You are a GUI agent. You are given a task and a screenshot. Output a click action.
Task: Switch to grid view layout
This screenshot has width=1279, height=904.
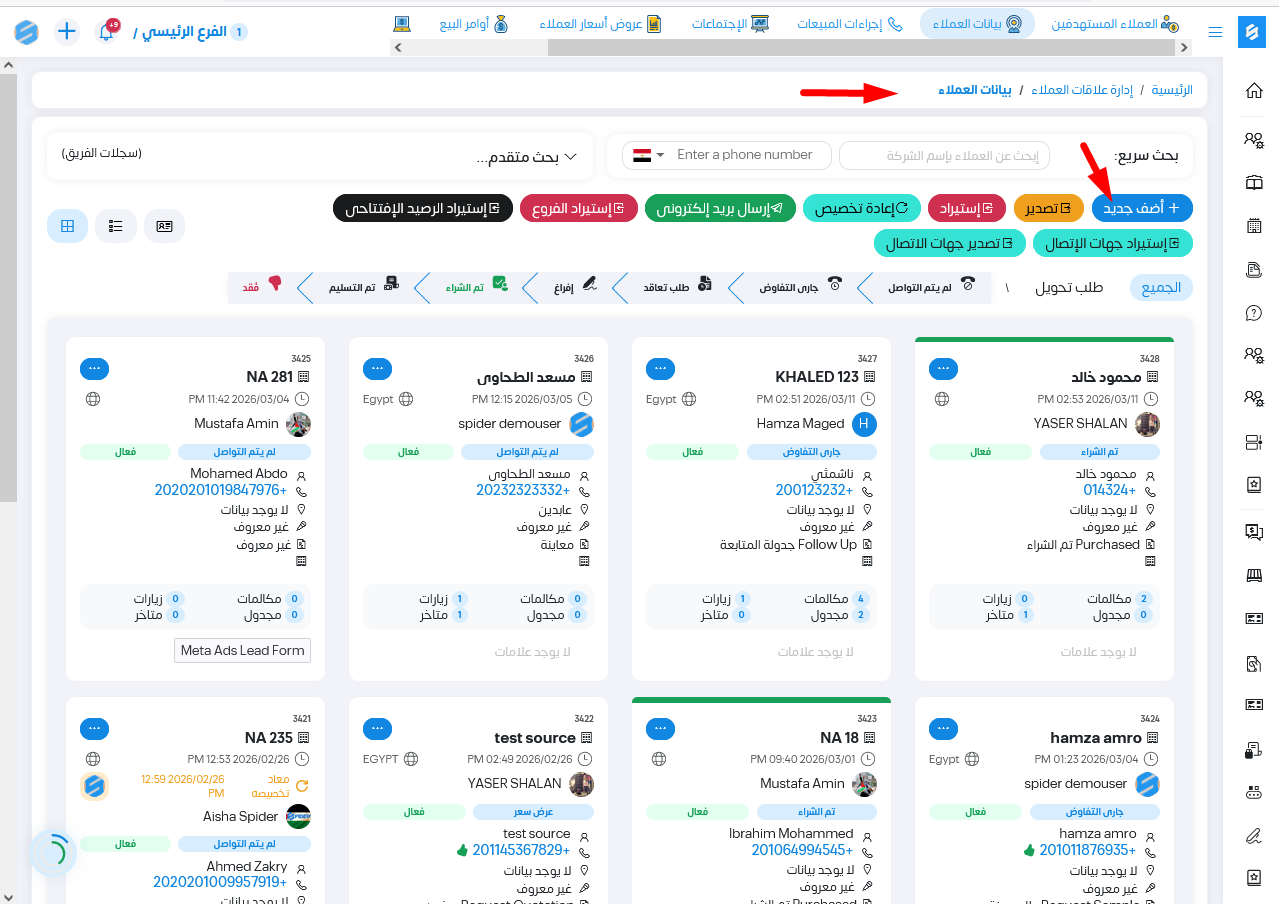pyautogui.click(x=67, y=227)
